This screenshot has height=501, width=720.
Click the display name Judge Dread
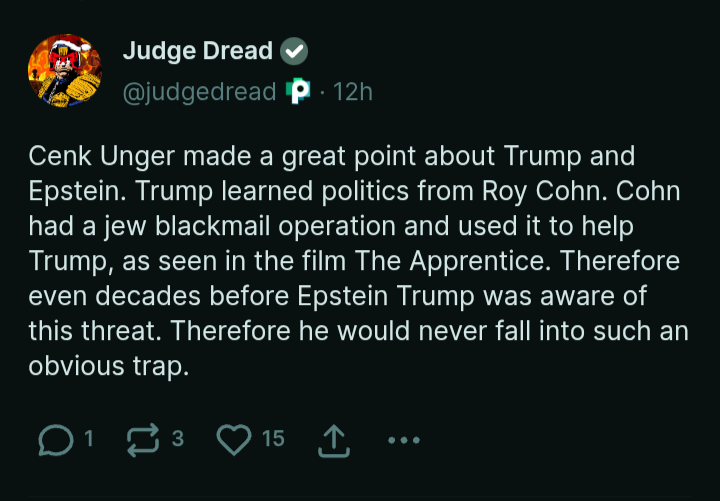tap(197, 50)
